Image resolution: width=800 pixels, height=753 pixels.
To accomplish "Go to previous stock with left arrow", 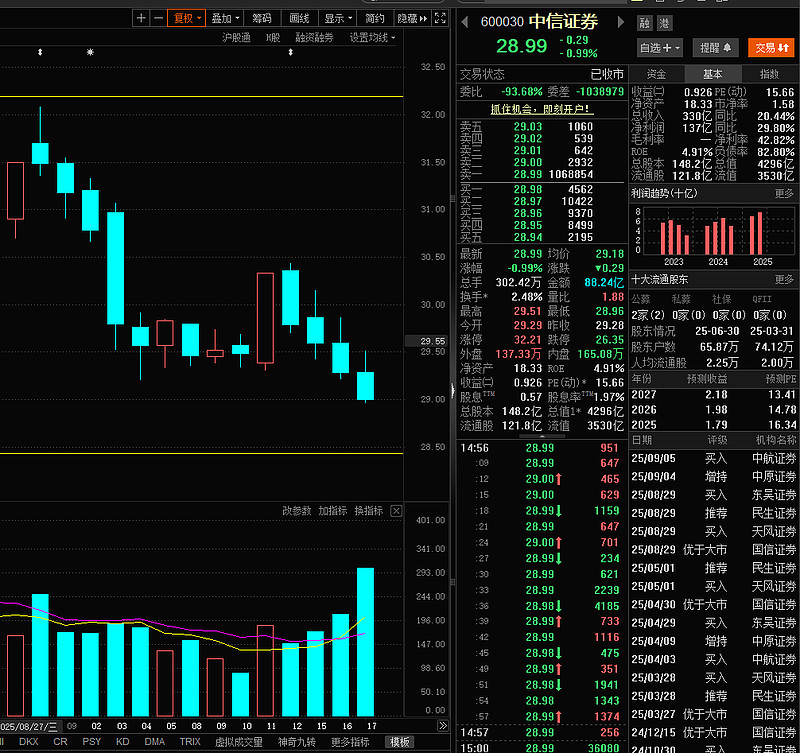I will pos(464,22).
